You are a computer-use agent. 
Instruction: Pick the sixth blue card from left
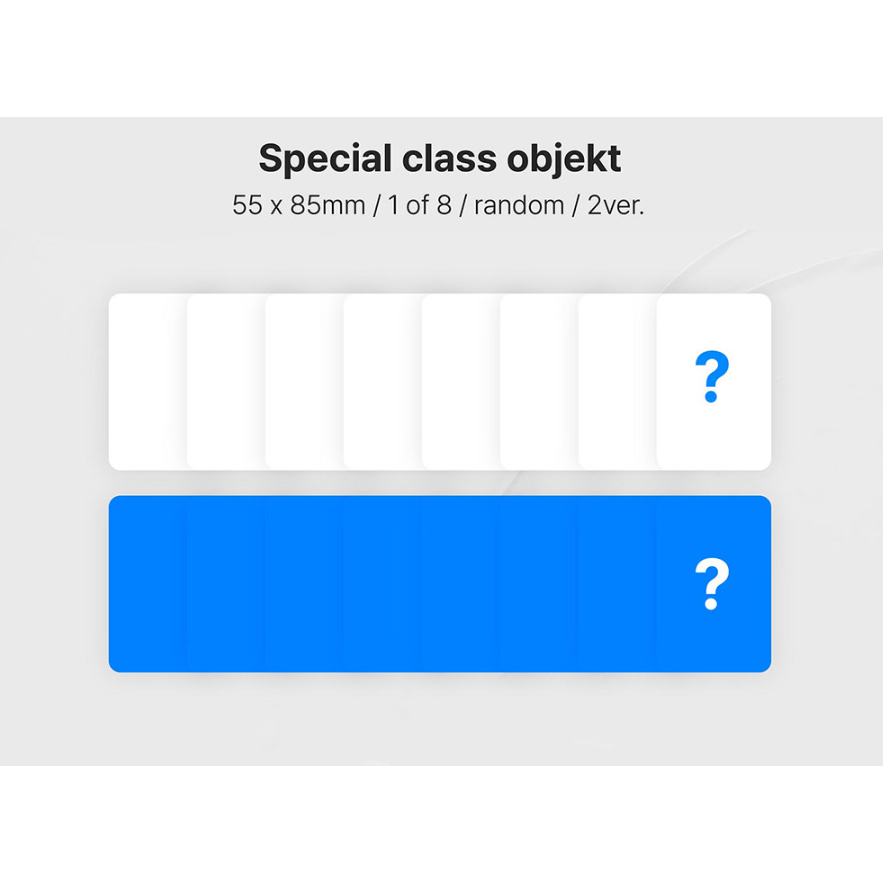point(538,585)
